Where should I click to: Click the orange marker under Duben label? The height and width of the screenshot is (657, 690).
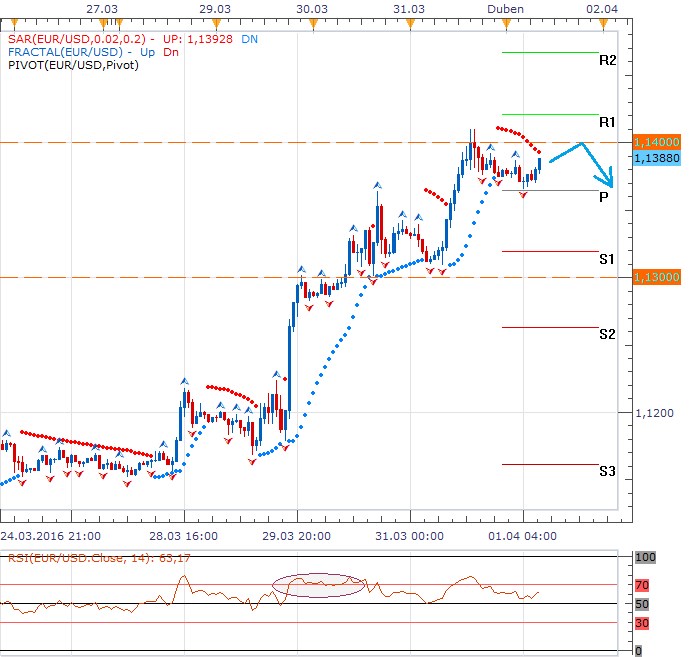coord(504,21)
